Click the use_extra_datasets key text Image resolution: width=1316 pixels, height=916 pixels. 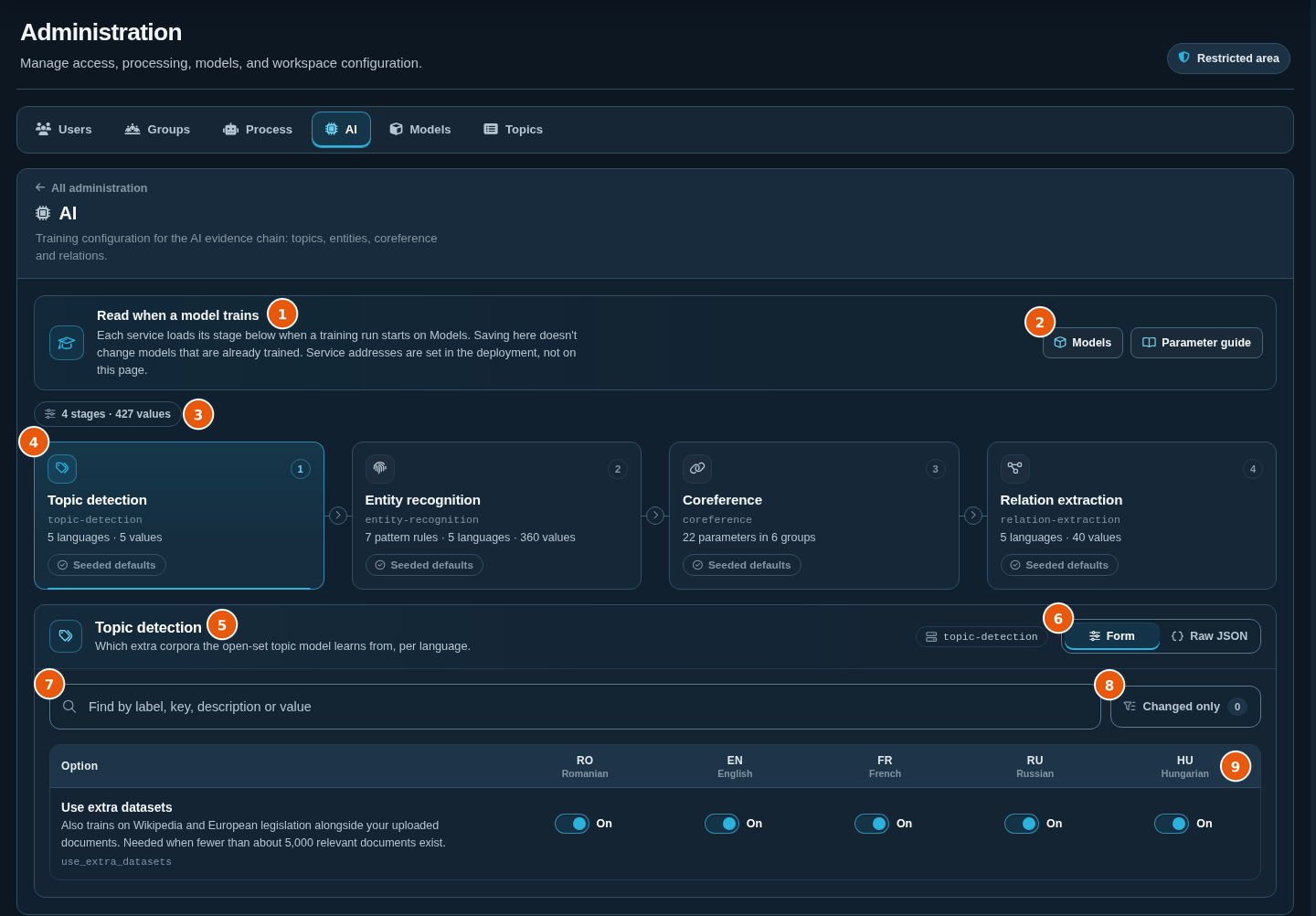tap(116, 862)
